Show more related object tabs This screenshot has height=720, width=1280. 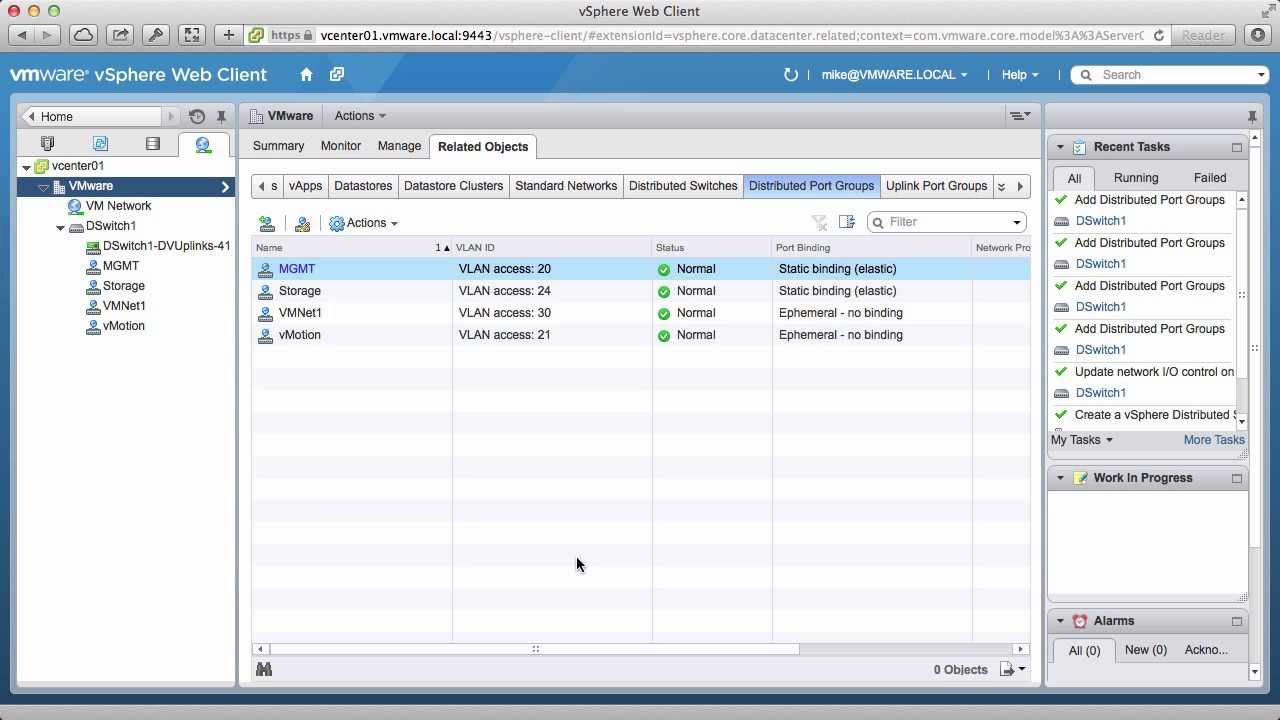[x=1001, y=186]
